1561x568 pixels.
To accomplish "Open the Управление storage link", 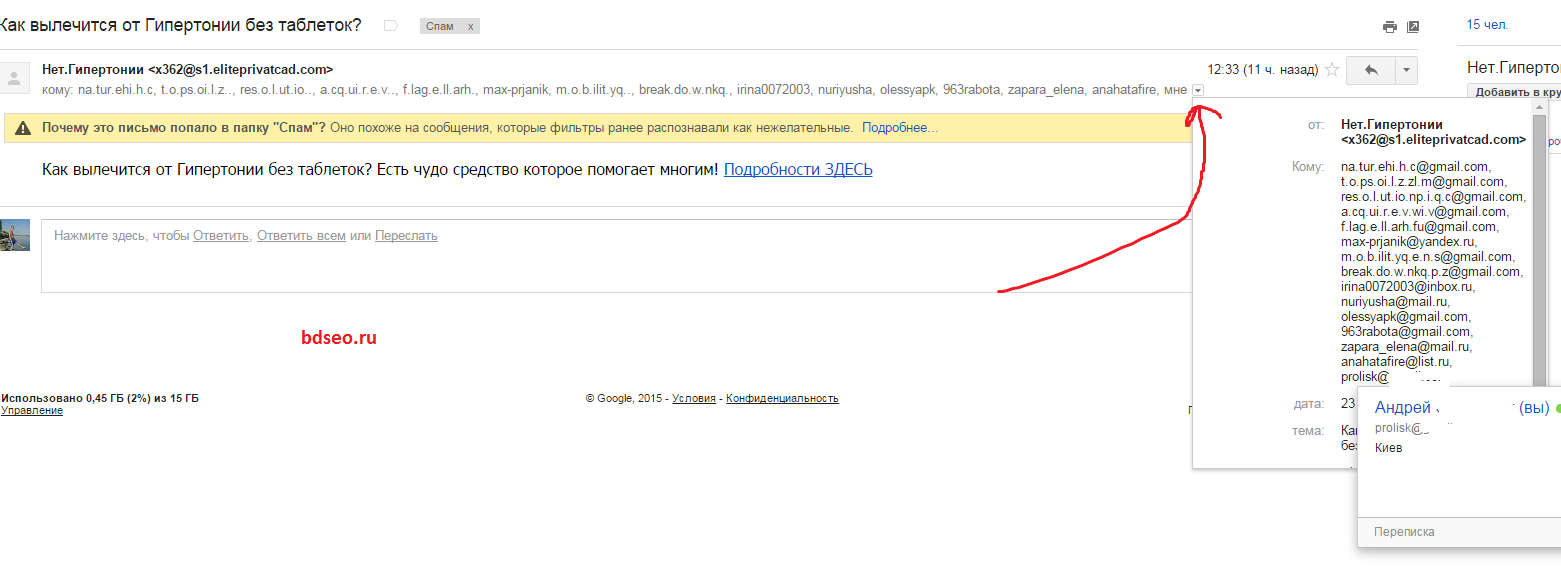I will point(32,411).
